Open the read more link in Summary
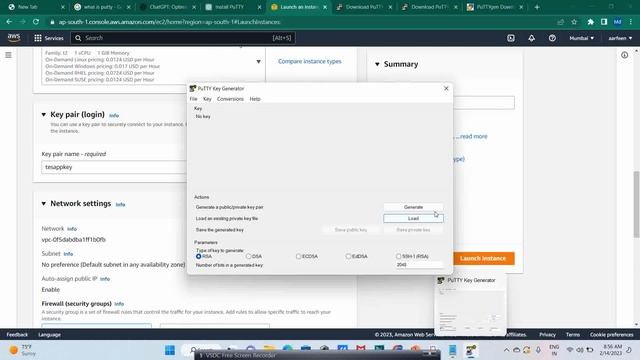The width and height of the screenshot is (640, 360). click(x=473, y=136)
